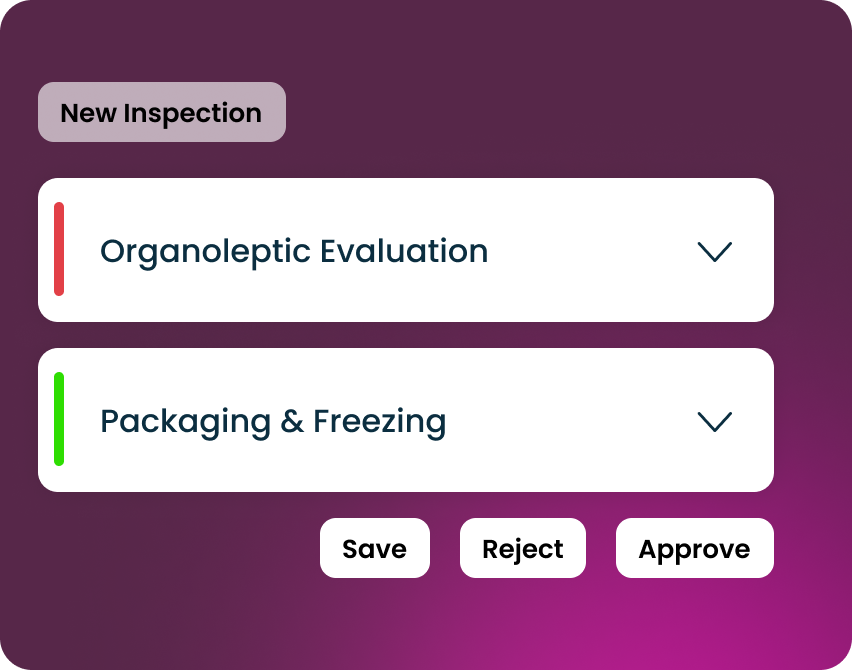Save the current inspection
The width and height of the screenshot is (852, 670).
pos(374,548)
